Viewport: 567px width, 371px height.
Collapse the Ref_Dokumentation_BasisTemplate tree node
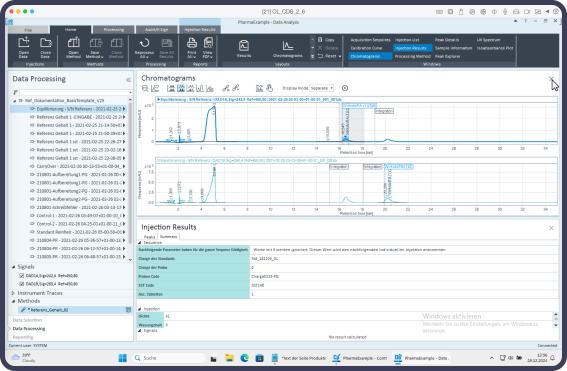(x=14, y=101)
